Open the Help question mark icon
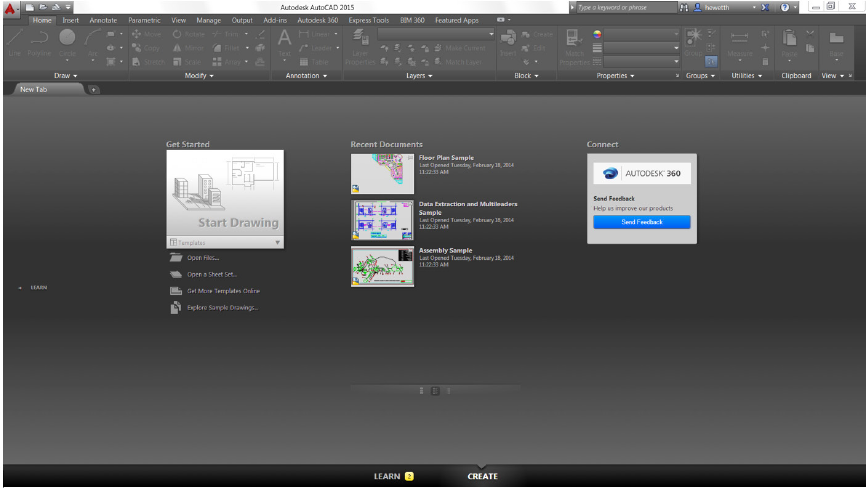The height and width of the screenshot is (488, 866). tap(785, 7)
